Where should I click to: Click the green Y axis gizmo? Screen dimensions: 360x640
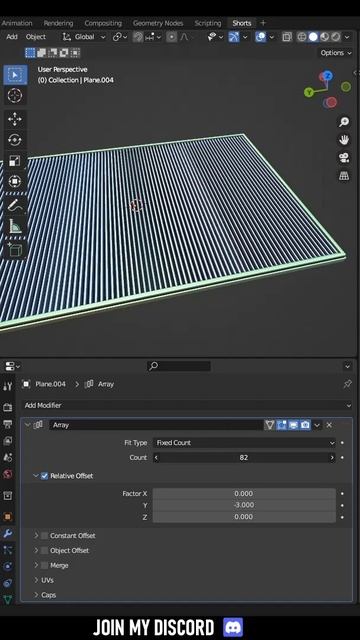point(309,92)
